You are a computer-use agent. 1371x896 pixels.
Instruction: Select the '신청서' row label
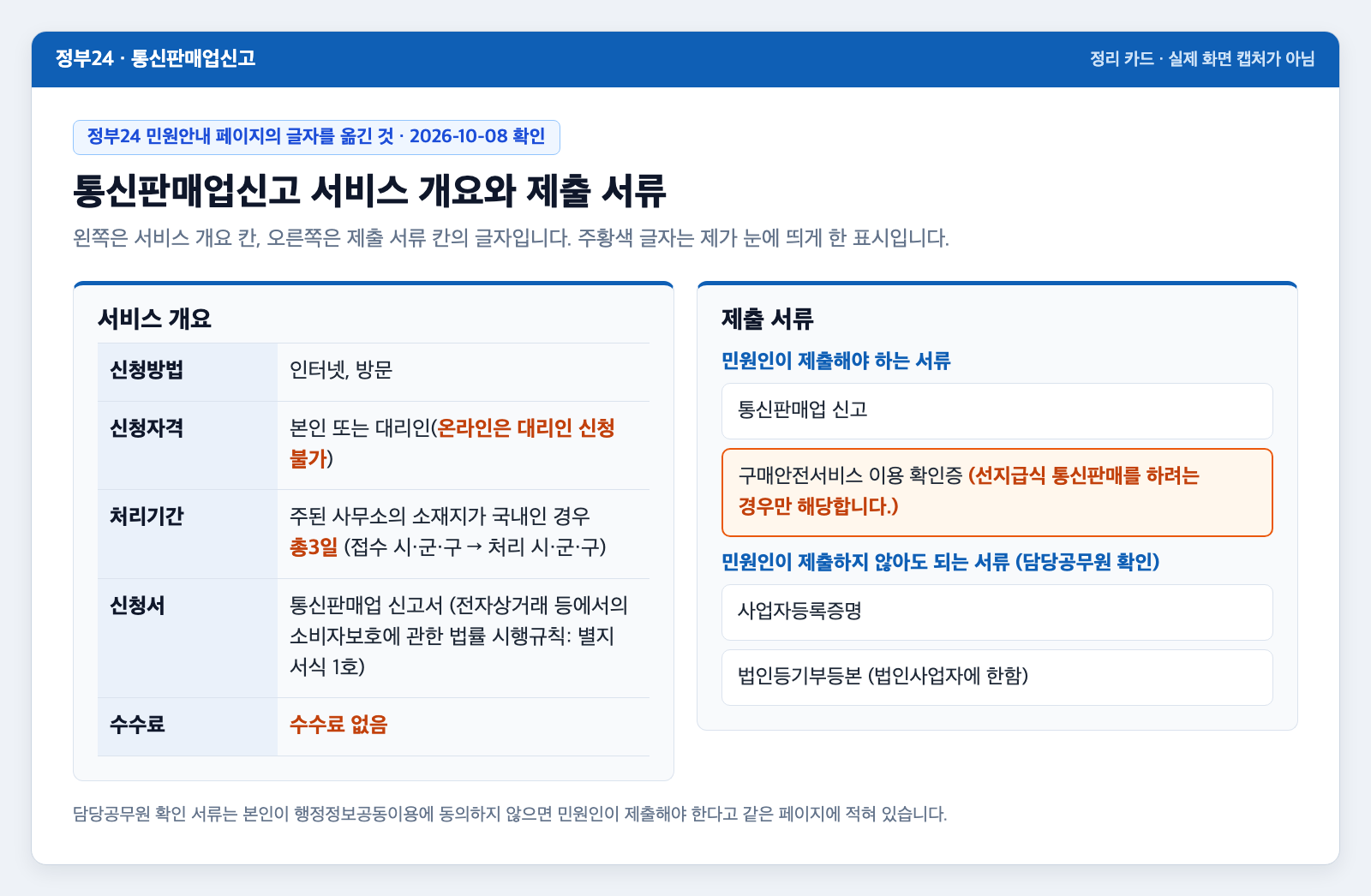pyautogui.click(x=137, y=606)
